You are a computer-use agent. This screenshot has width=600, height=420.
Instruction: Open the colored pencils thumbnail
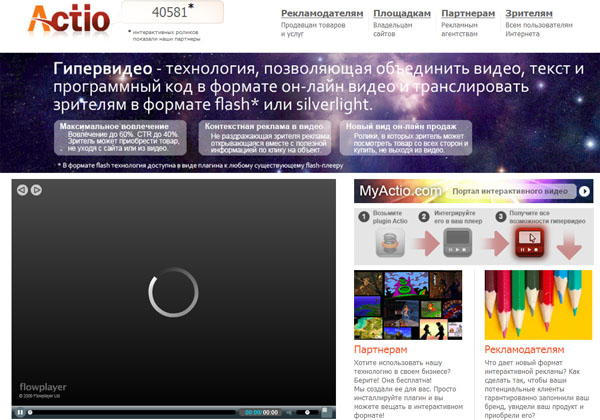click(538, 305)
